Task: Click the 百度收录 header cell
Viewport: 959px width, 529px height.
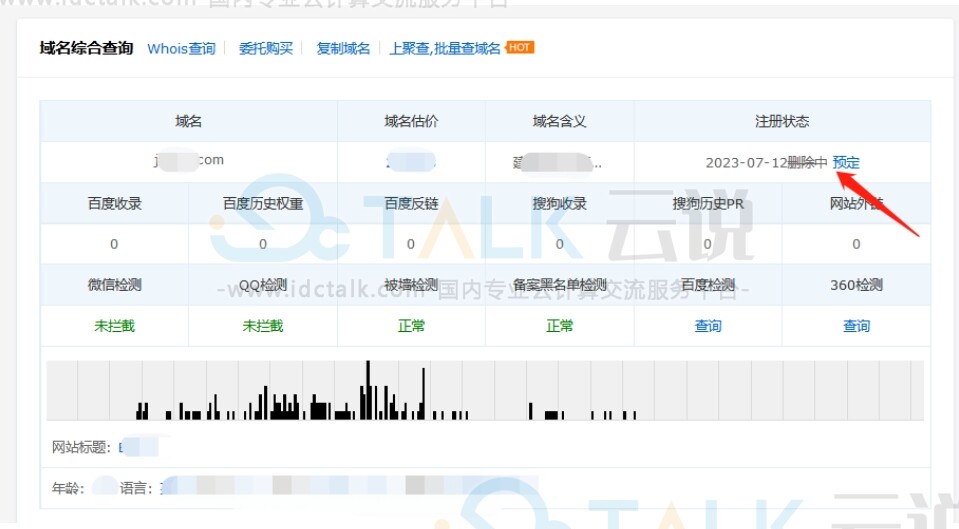Action: pyautogui.click(x=114, y=203)
